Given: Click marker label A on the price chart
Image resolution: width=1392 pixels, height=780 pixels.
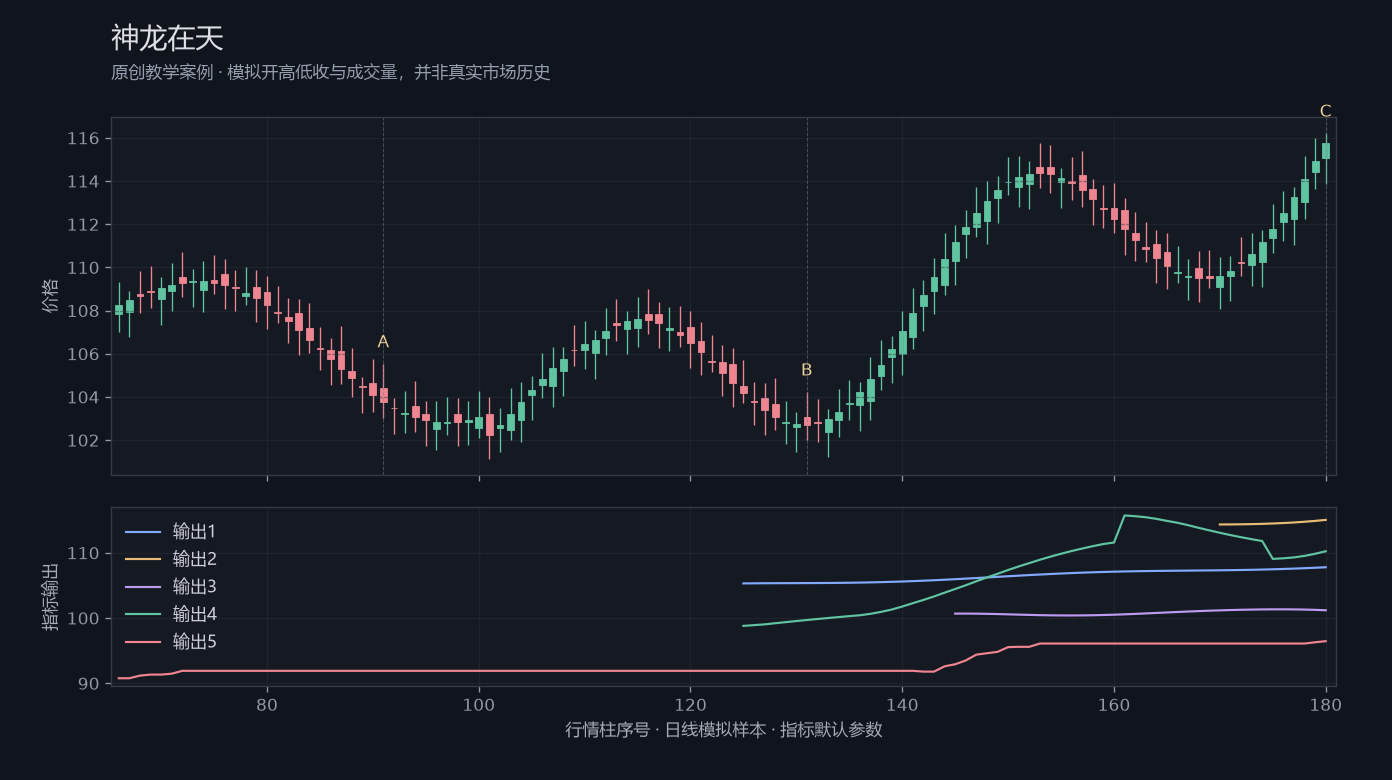Looking at the screenshot, I should pos(383,342).
